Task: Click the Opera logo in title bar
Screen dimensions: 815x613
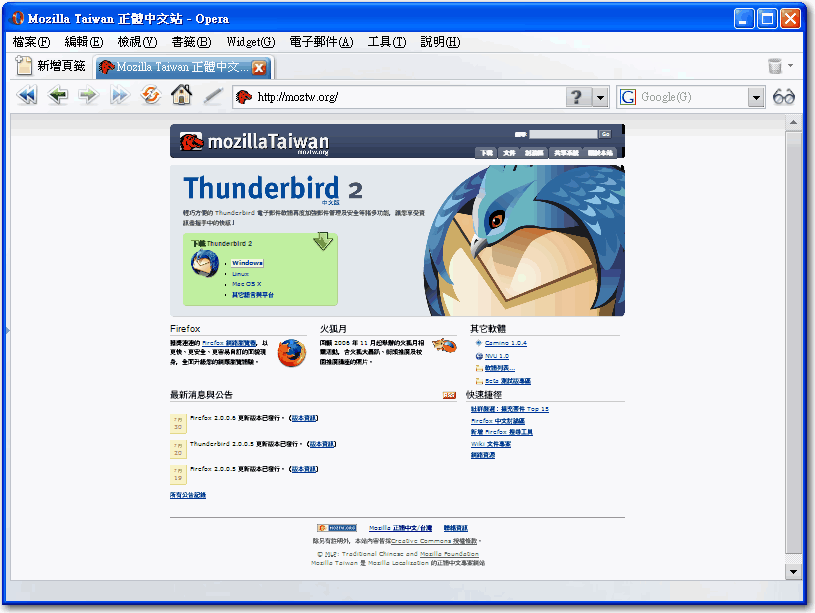Action: [x=18, y=18]
